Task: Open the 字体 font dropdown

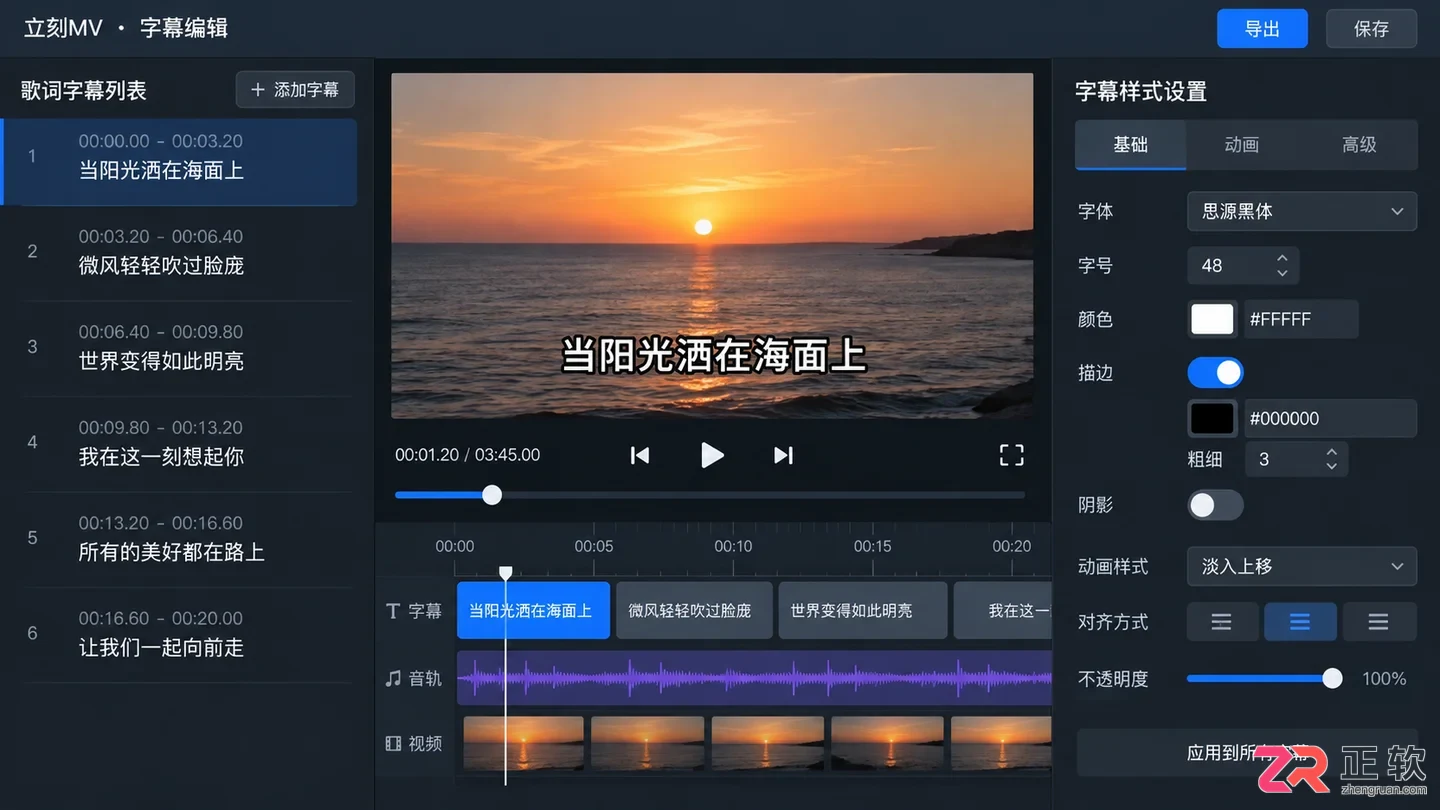Action: 1302,211
